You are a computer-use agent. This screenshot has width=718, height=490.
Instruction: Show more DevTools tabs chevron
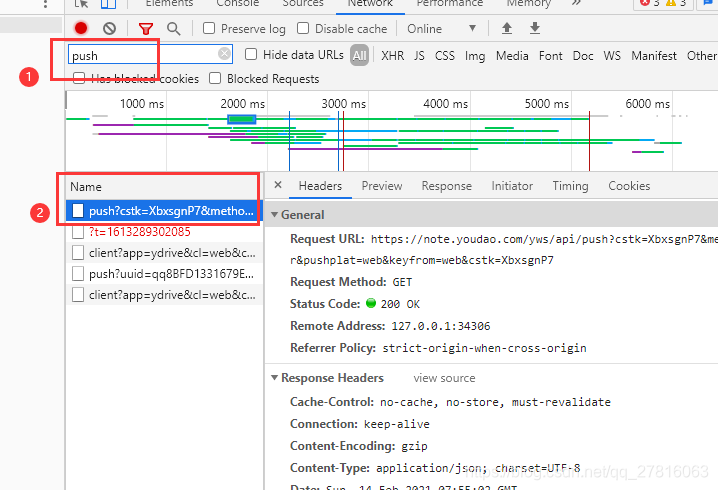(x=576, y=3)
